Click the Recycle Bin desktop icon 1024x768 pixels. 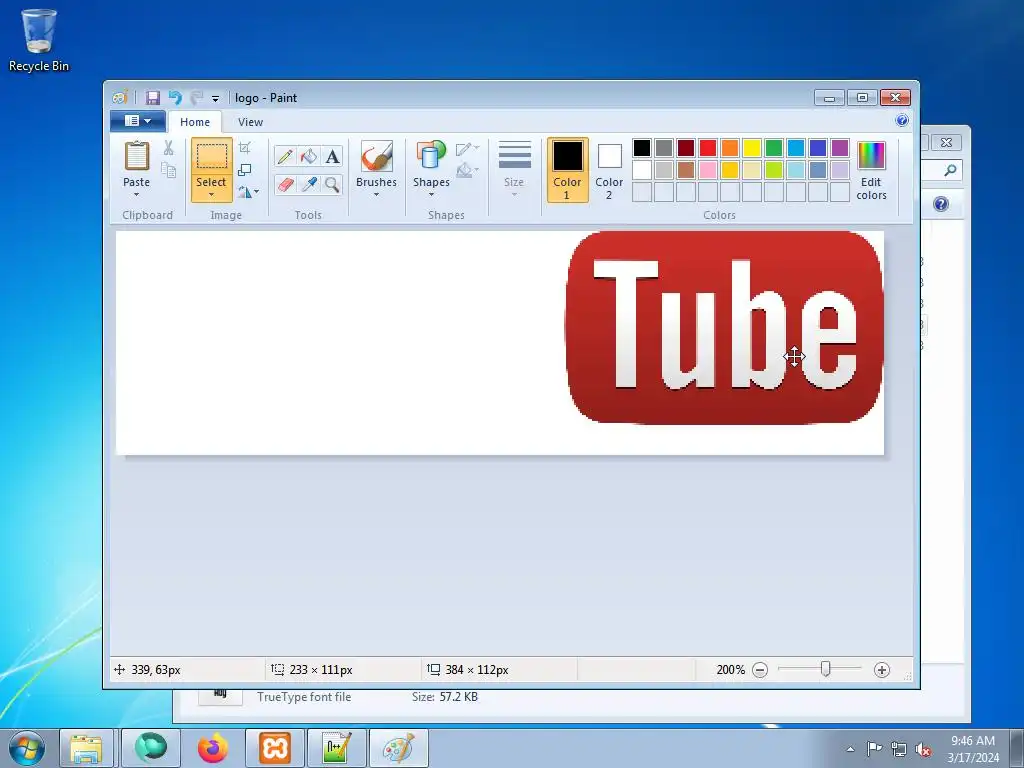[x=39, y=40]
